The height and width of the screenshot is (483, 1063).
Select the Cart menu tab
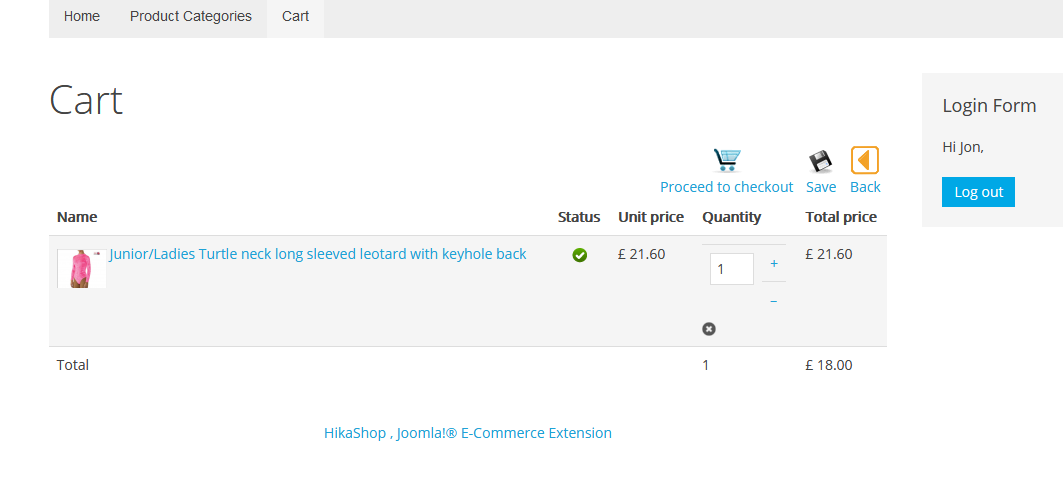(x=295, y=16)
